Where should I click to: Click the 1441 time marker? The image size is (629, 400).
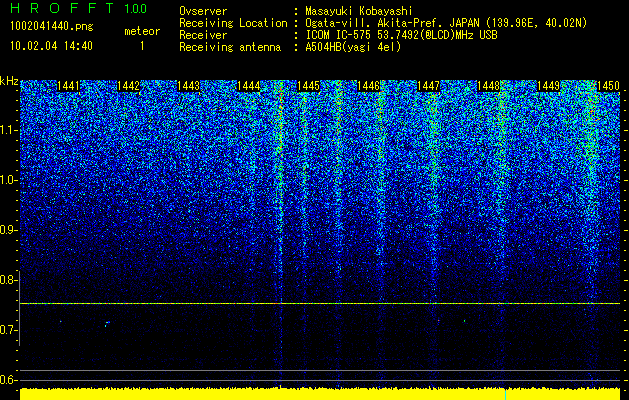(x=68, y=86)
